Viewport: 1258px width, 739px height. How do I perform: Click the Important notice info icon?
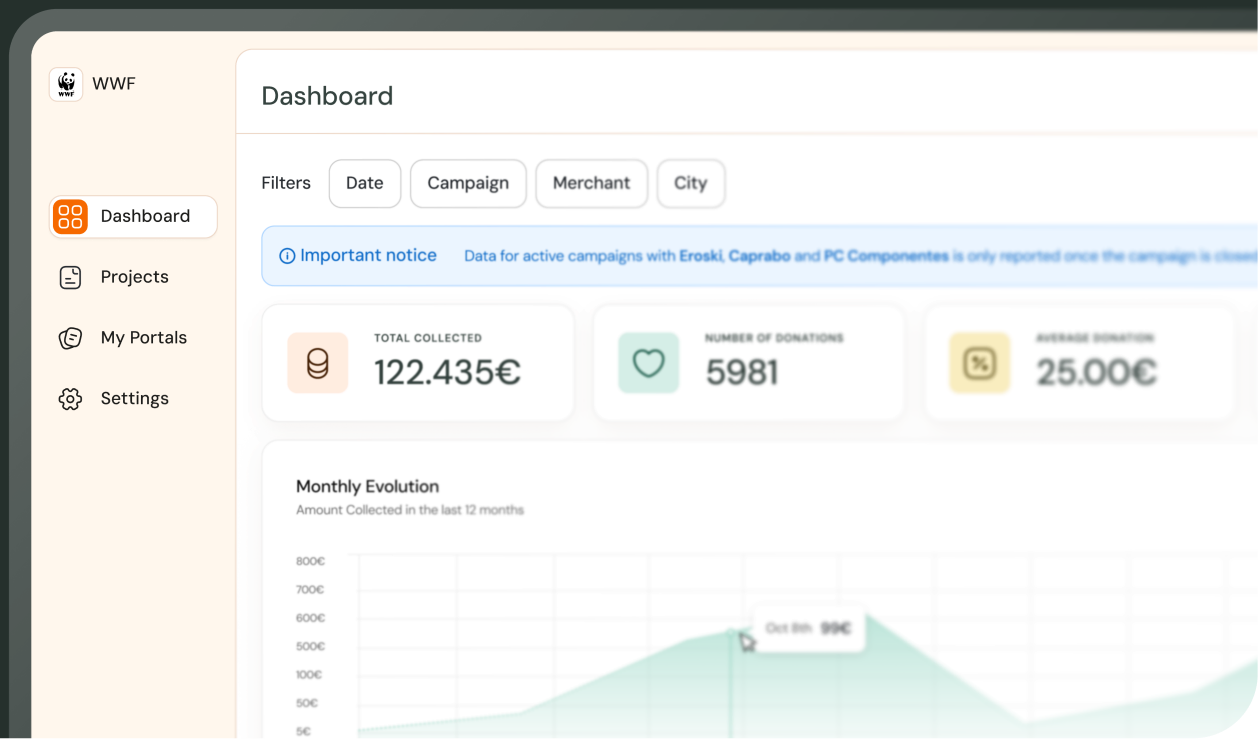coord(287,256)
